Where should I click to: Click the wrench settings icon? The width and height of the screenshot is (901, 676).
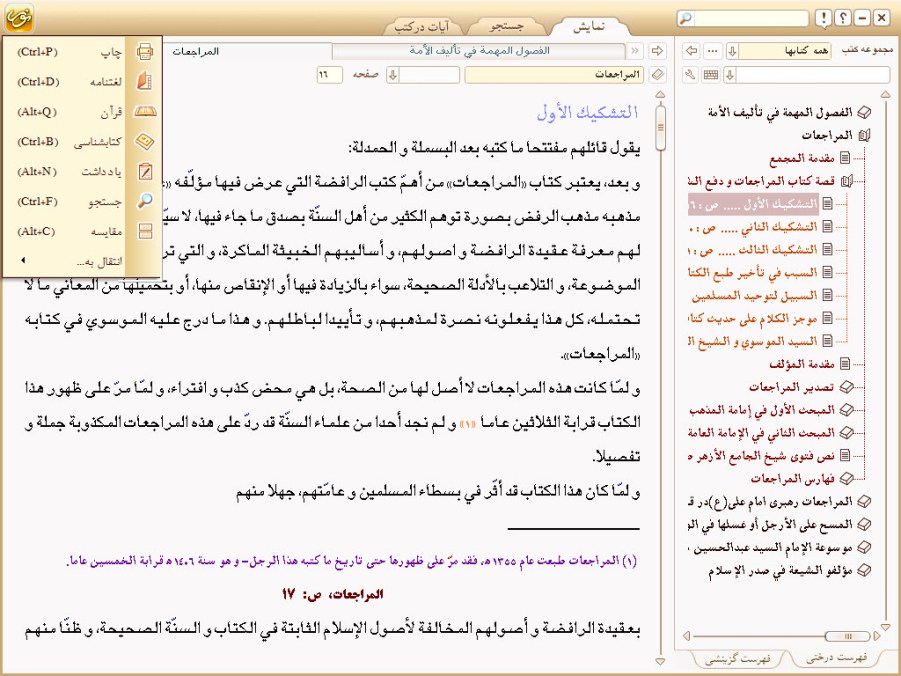click(x=691, y=75)
